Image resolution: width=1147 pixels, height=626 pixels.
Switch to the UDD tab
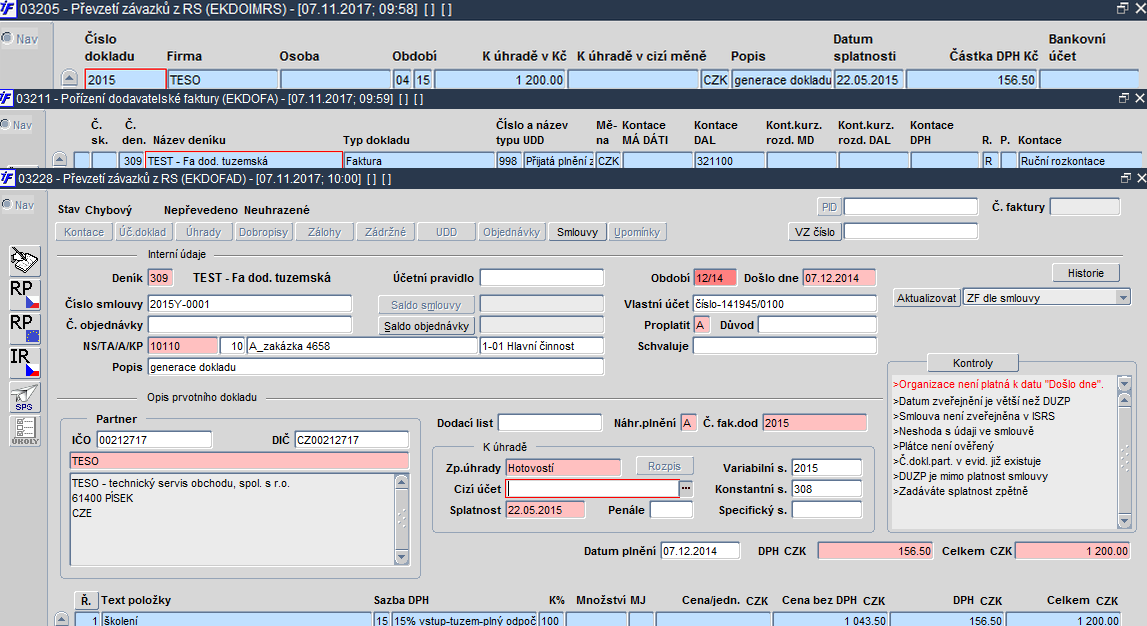(446, 232)
